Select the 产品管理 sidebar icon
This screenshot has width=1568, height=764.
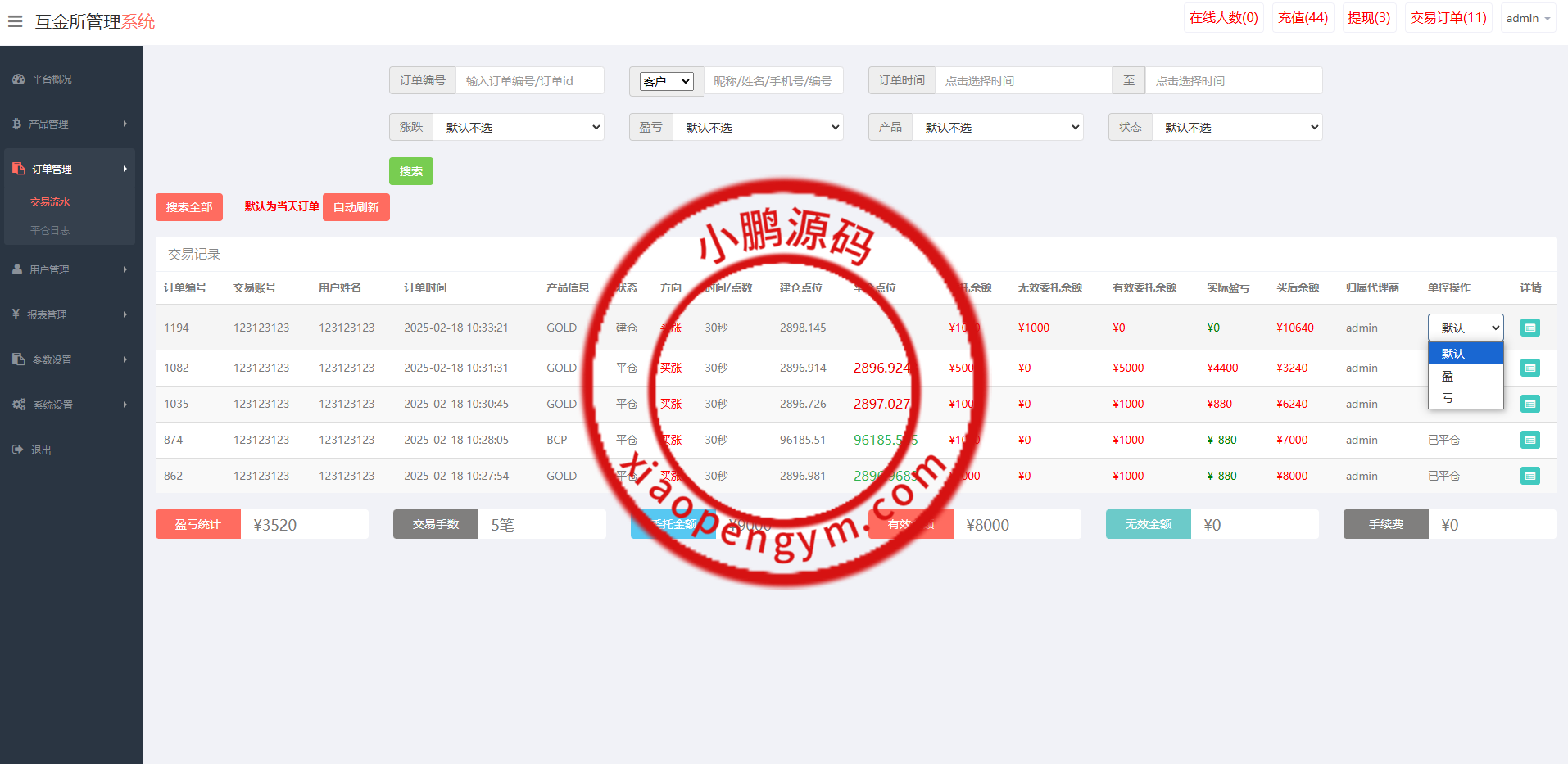click(18, 124)
